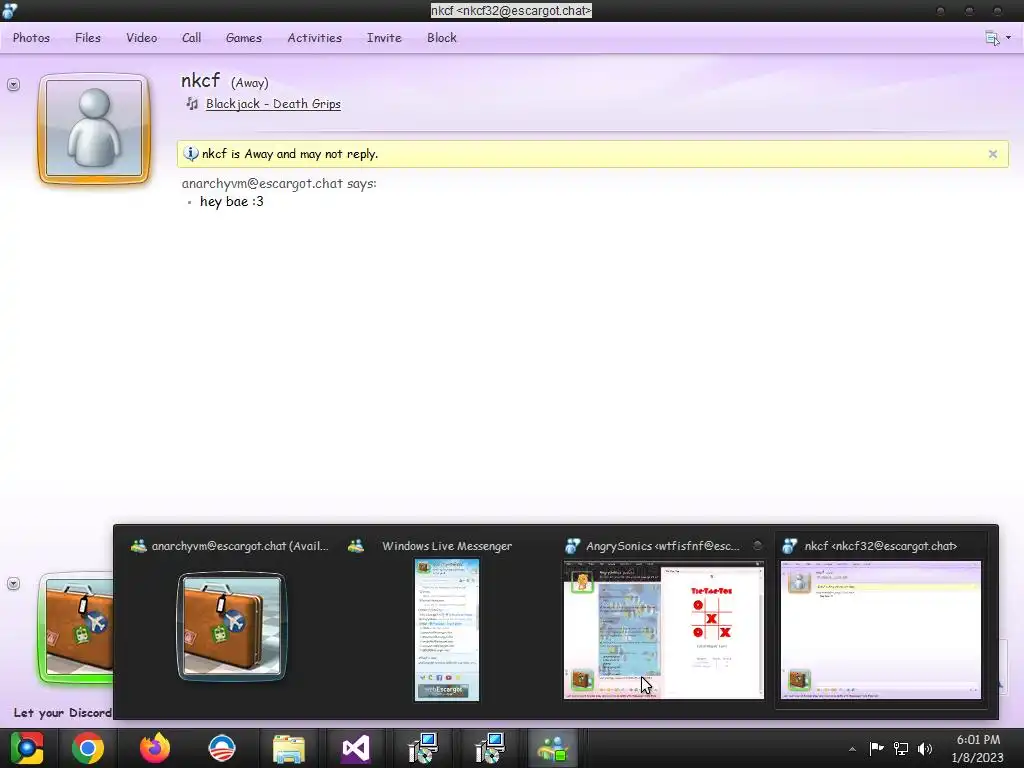Click nkcf's default avatar picture
Viewport: 1024px width, 768px height.
pos(94,128)
